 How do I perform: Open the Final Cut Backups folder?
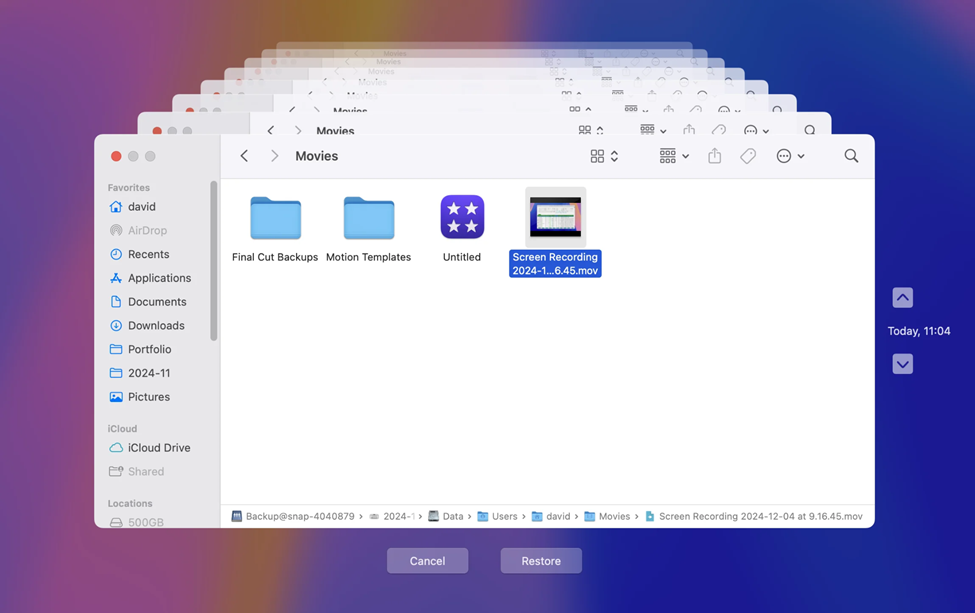point(275,218)
